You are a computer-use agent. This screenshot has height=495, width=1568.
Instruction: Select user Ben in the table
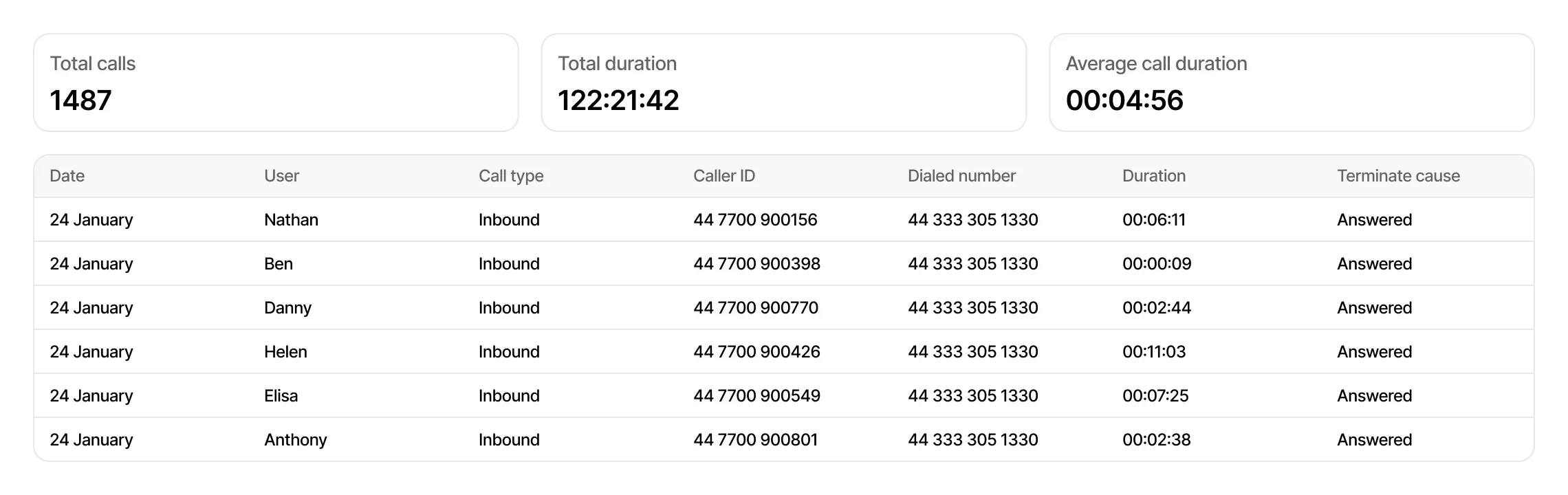click(279, 264)
